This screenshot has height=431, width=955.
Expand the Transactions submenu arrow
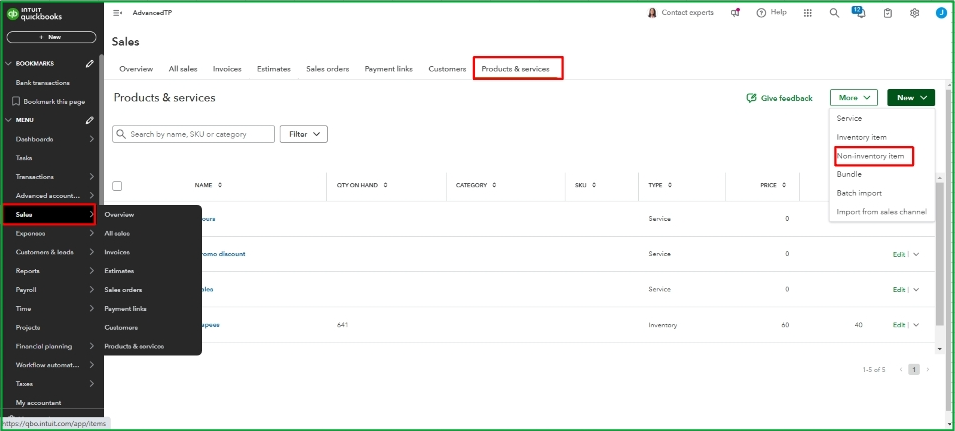click(x=91, y=177)
